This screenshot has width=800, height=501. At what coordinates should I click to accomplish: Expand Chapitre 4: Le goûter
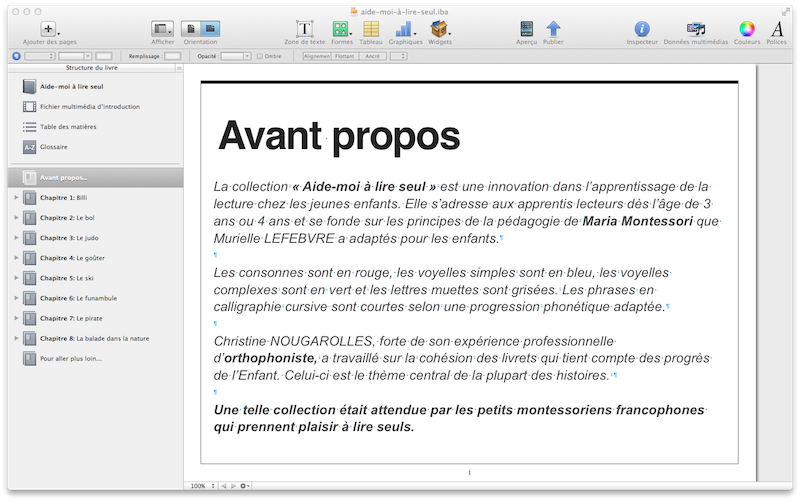[16, 258]
